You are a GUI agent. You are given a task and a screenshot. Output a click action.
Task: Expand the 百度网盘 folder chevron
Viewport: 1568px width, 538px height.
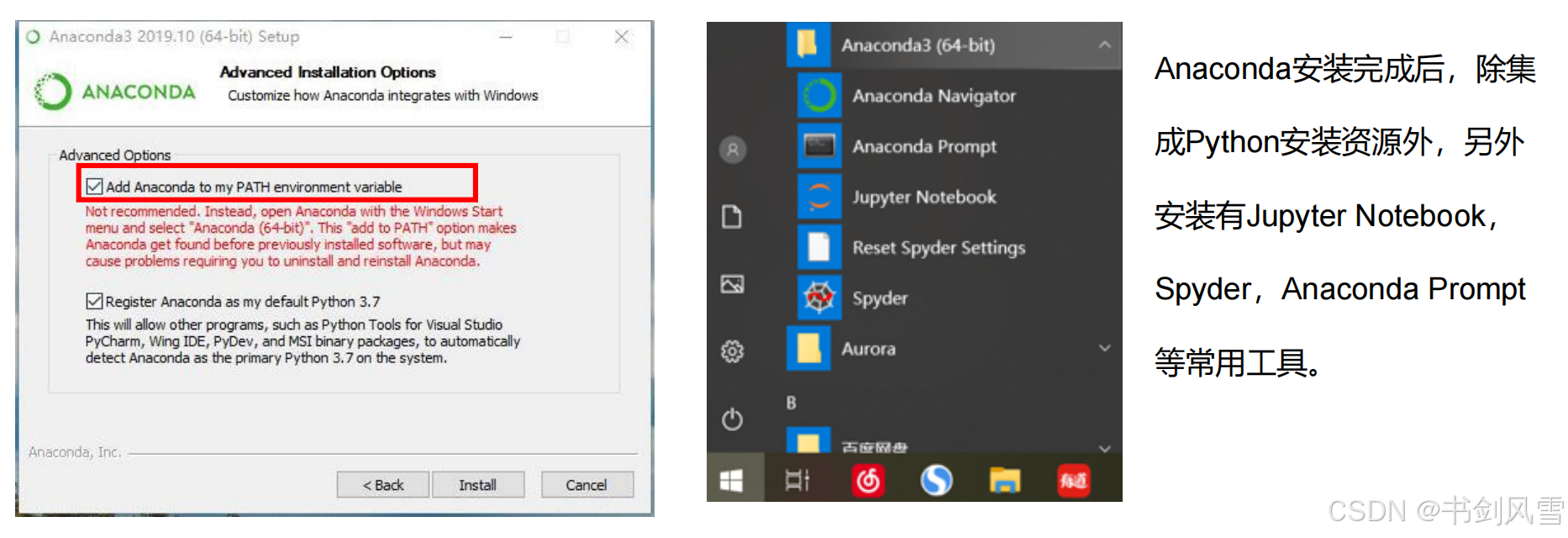tap(1104, 448)
